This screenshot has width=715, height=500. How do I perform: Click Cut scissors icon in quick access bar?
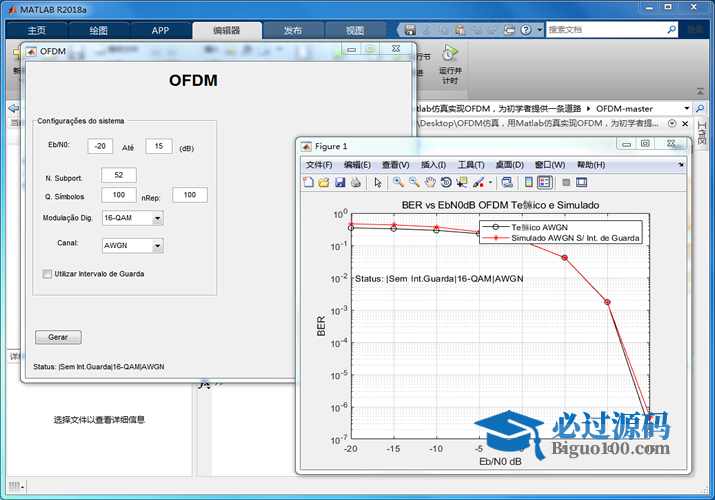tap(426, 30)
